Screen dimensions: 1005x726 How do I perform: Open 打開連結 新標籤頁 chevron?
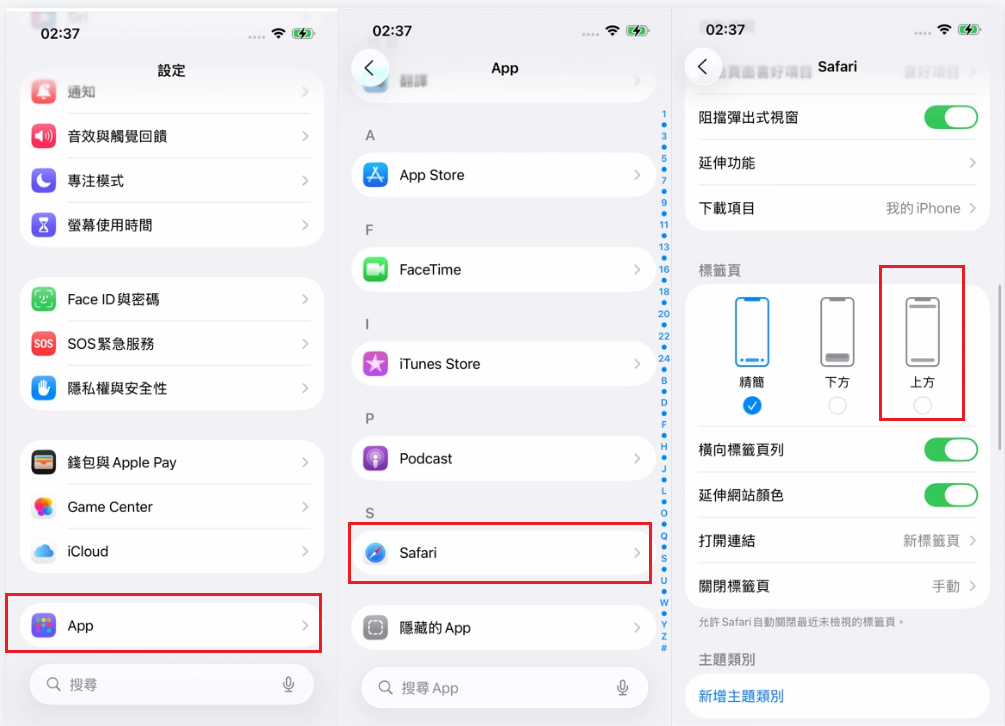click(972, 541)
